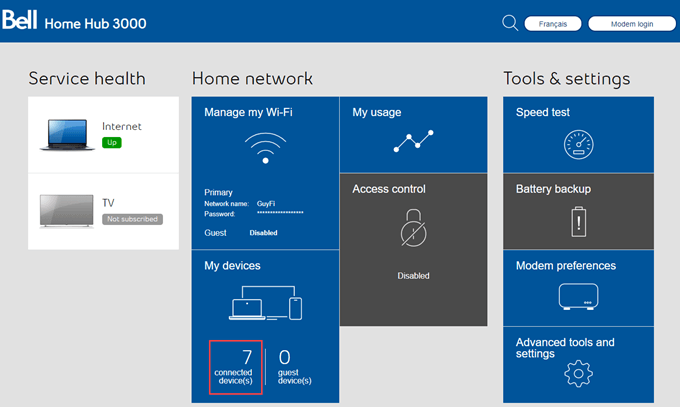The width and height of the screenshot is (680, 407).
Task: Click the Not subscribed TV badge
Action: coord(132,219)
